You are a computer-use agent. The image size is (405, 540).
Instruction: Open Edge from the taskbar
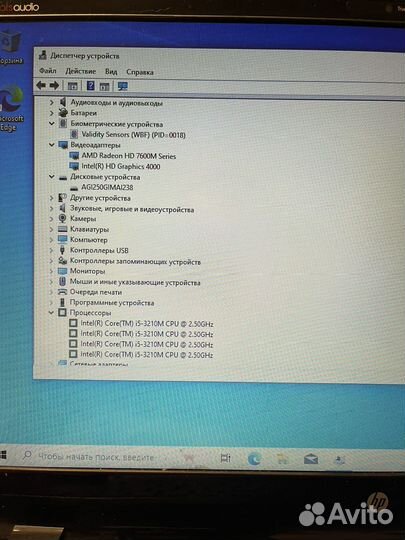(x=254, y=459)
